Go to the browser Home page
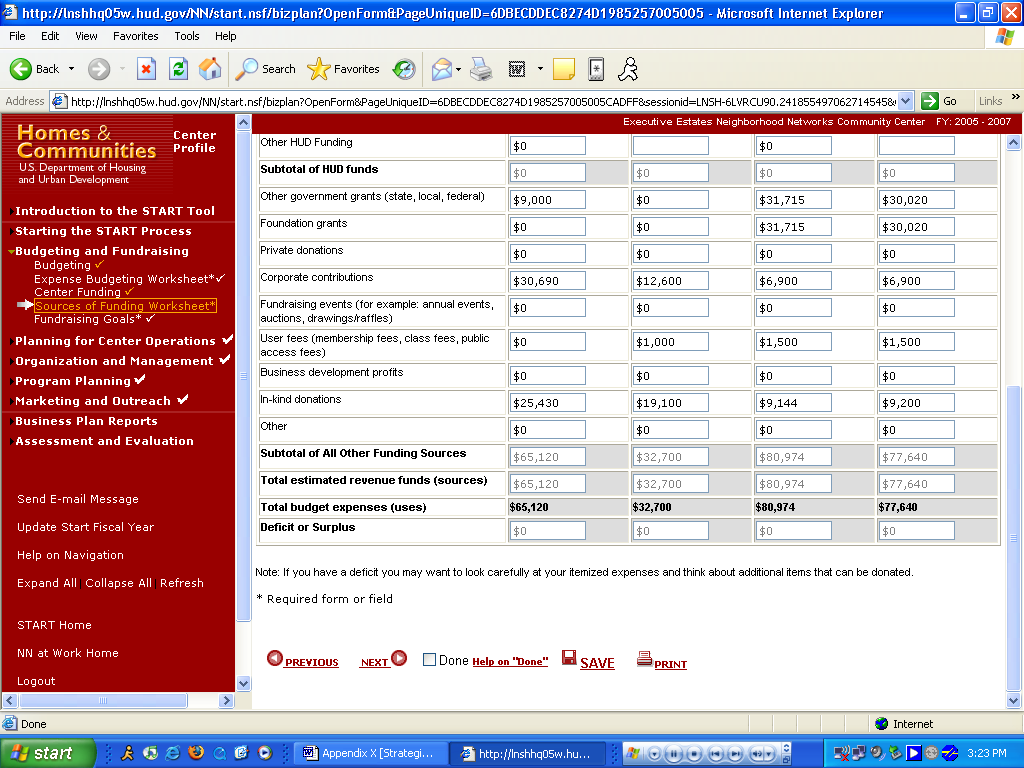The height and width of the screenshot is (768, 1024). tap(210, 69)
